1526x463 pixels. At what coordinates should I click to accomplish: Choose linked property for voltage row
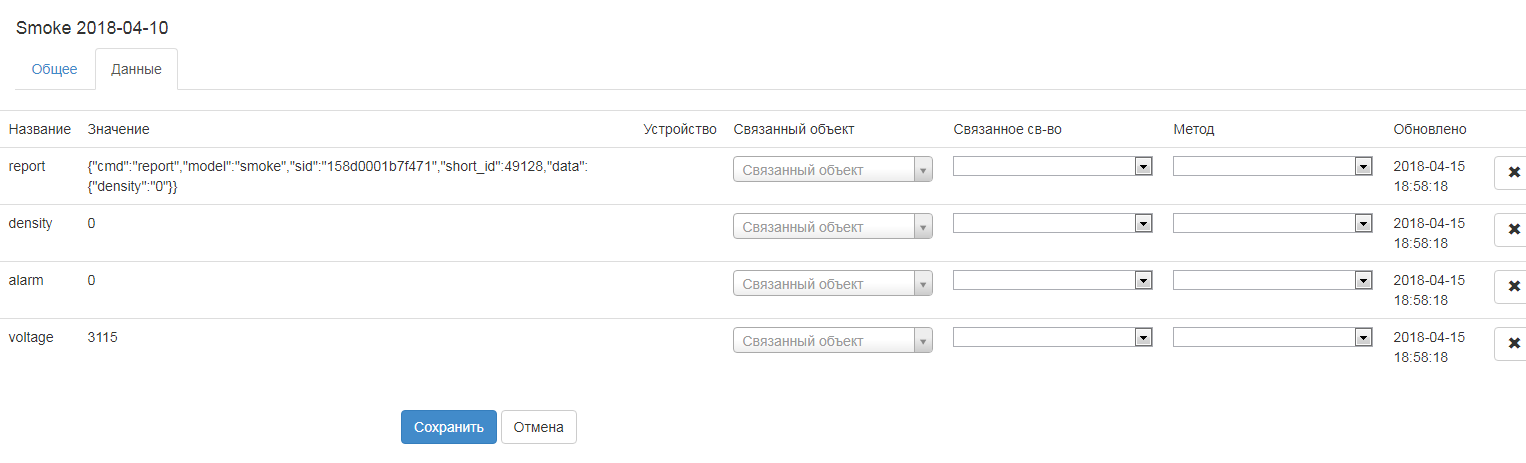[x=1052, y=338]
